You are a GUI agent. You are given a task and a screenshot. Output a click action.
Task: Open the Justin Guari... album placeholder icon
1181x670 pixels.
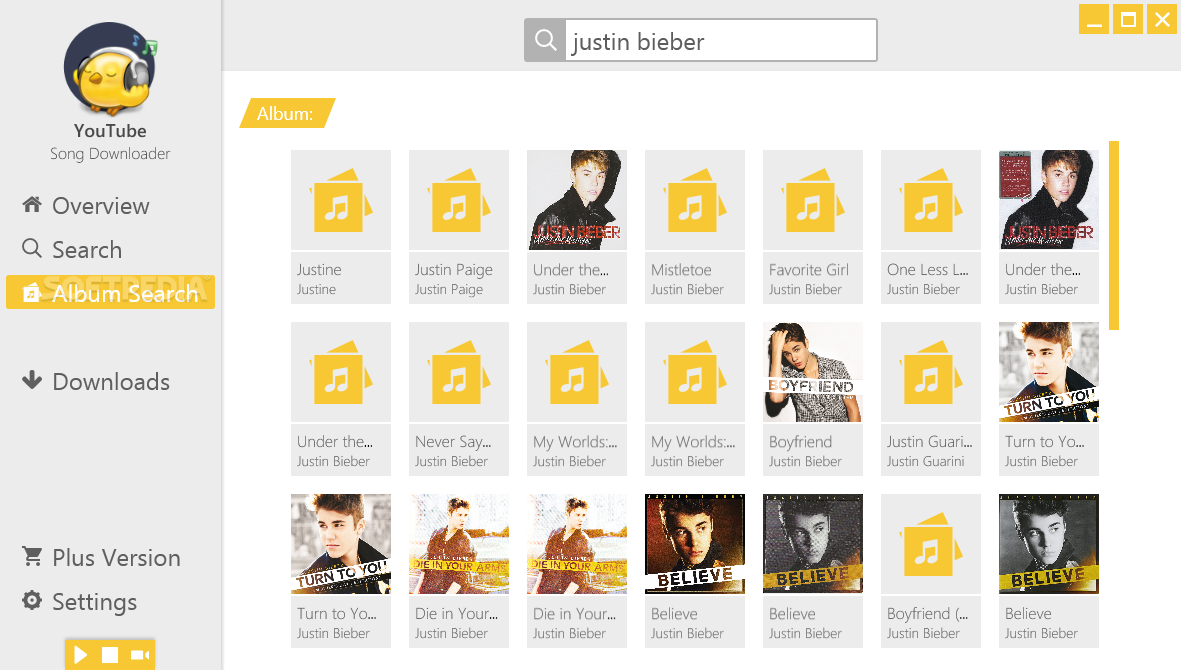coord(931,372)
